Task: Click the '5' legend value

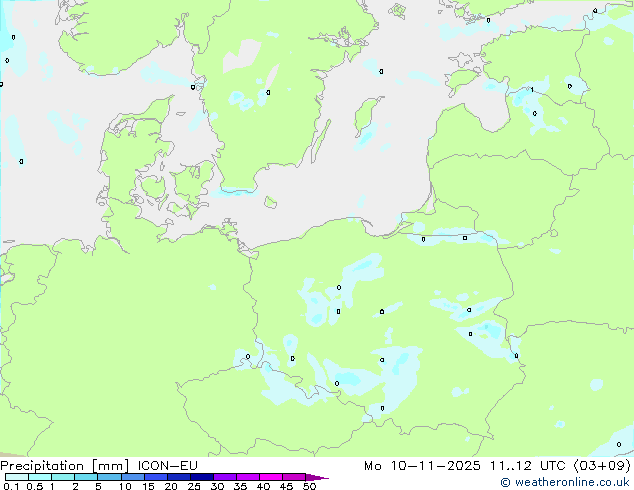Action: (x=98, y=486)
